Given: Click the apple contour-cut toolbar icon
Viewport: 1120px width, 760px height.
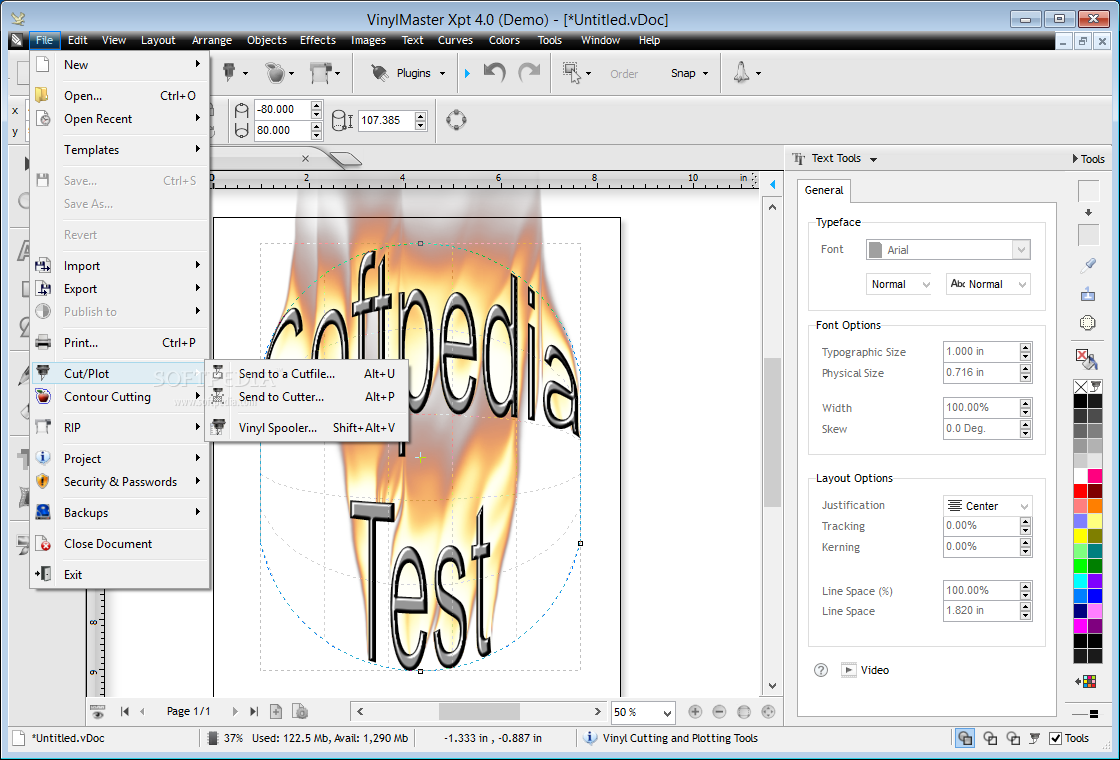Looking at the screenshot, I should [274, 73].
